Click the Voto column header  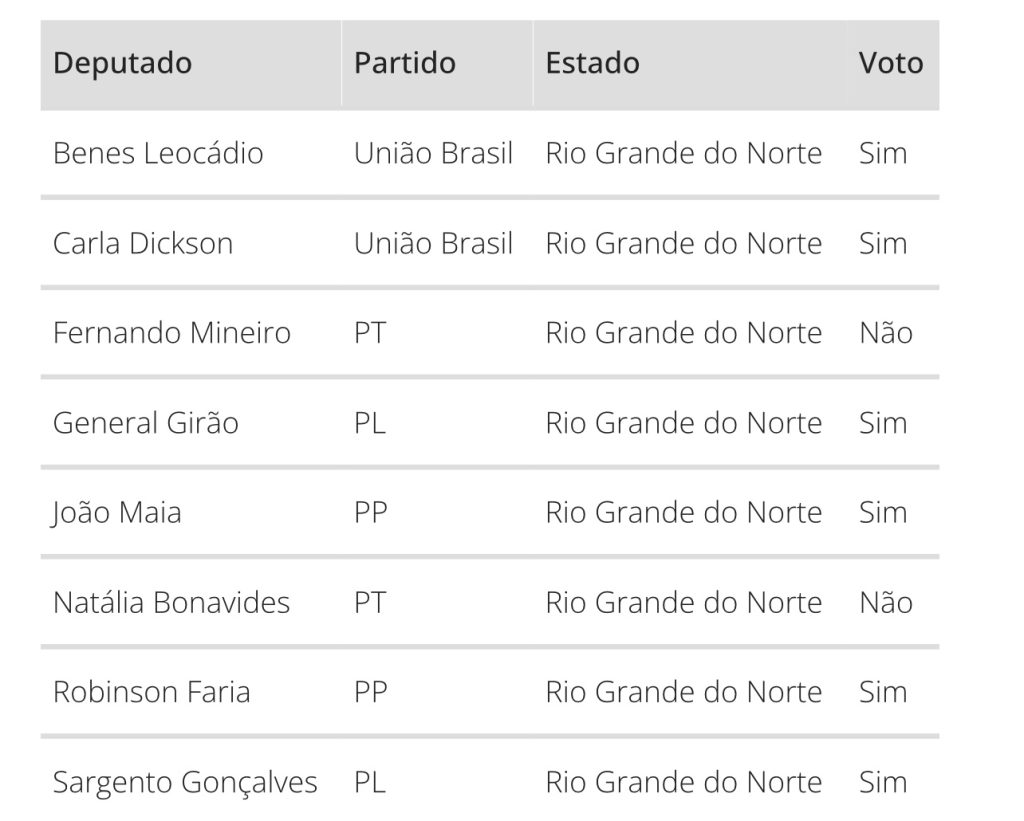[x=891, y=63]
